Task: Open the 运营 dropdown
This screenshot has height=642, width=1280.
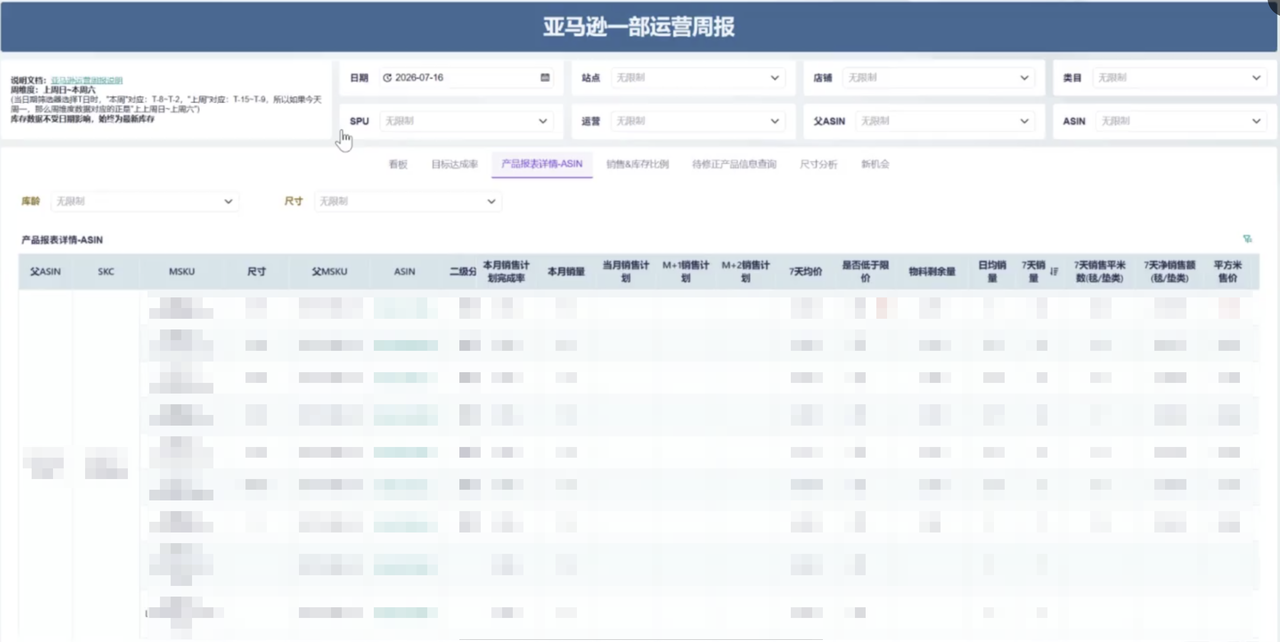Action: 698,121
